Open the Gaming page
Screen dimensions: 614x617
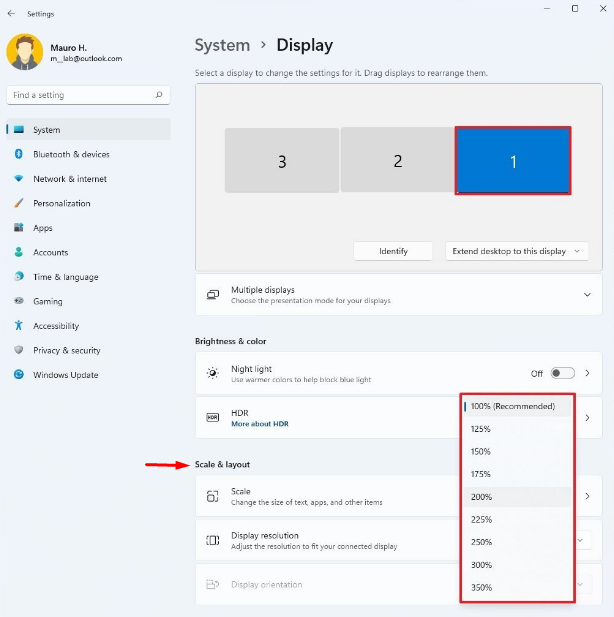pos(89,301)
